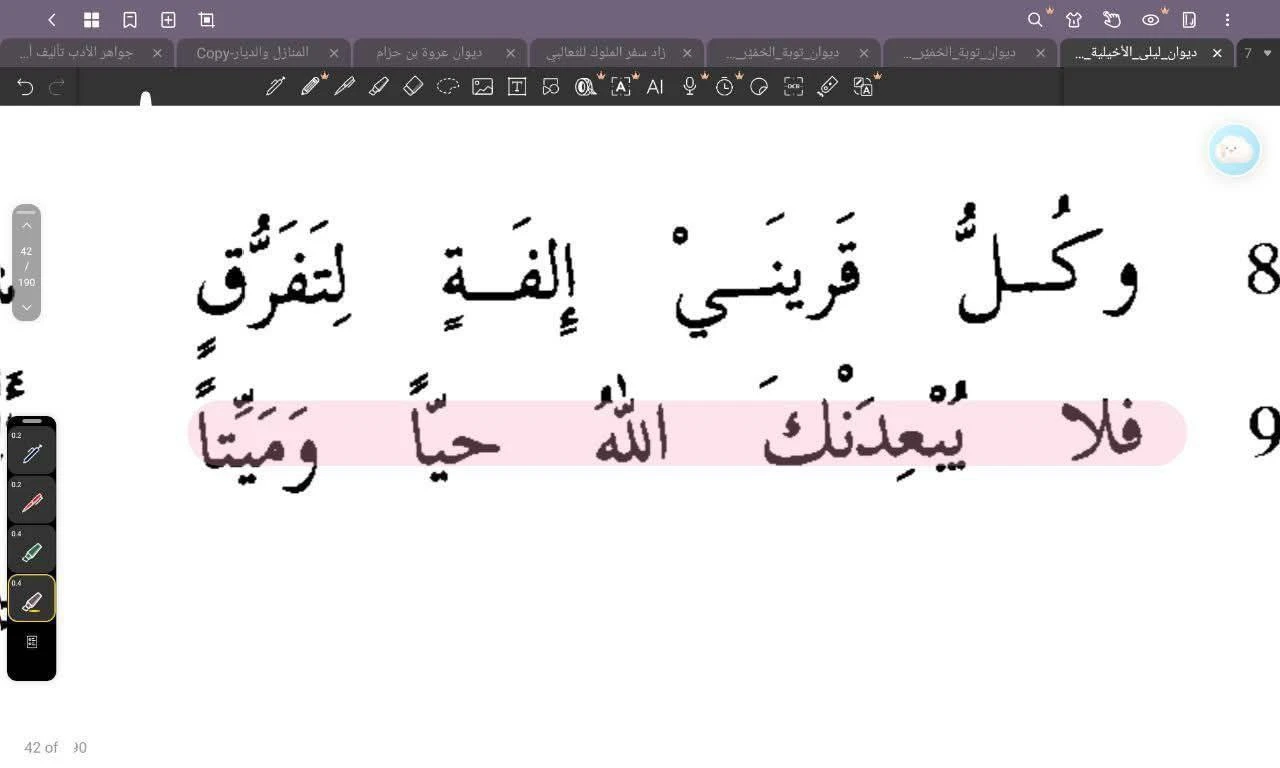Open the AI assistant tool
The width and height of the screenshot is (1280, 768).
coord(655,87)
